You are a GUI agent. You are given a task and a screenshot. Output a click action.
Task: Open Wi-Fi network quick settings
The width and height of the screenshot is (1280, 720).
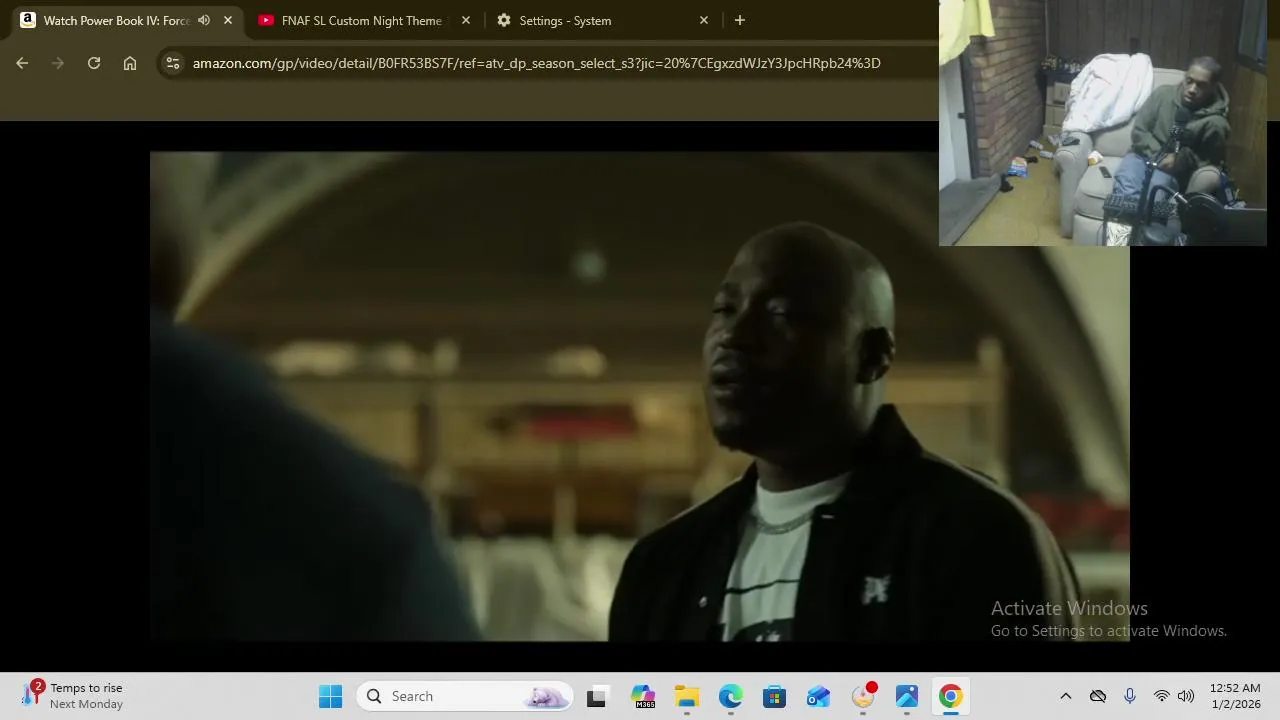pos(1162,696)
